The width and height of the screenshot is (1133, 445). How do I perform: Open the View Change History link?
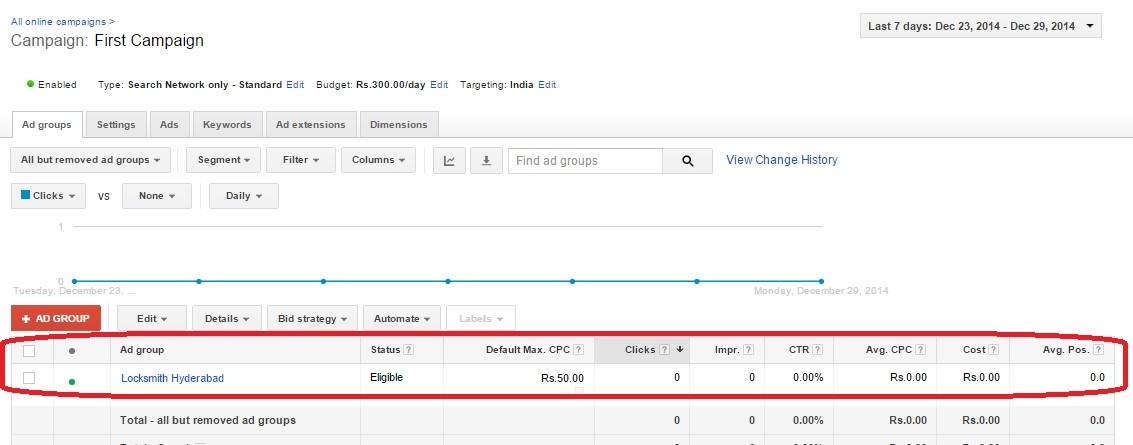pos(781,160)
